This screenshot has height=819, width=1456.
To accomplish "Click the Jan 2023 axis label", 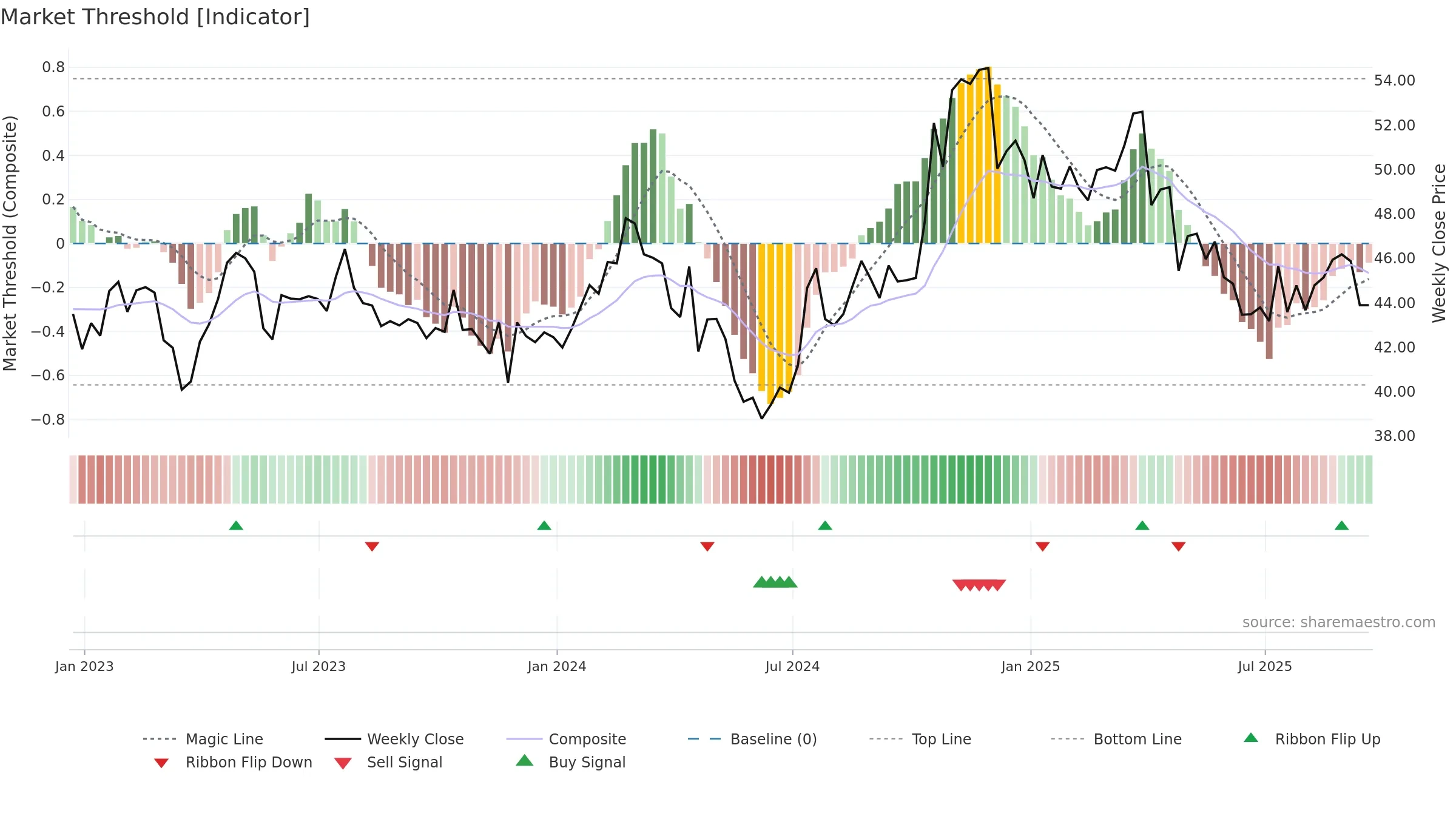I will tap(84, 667).
